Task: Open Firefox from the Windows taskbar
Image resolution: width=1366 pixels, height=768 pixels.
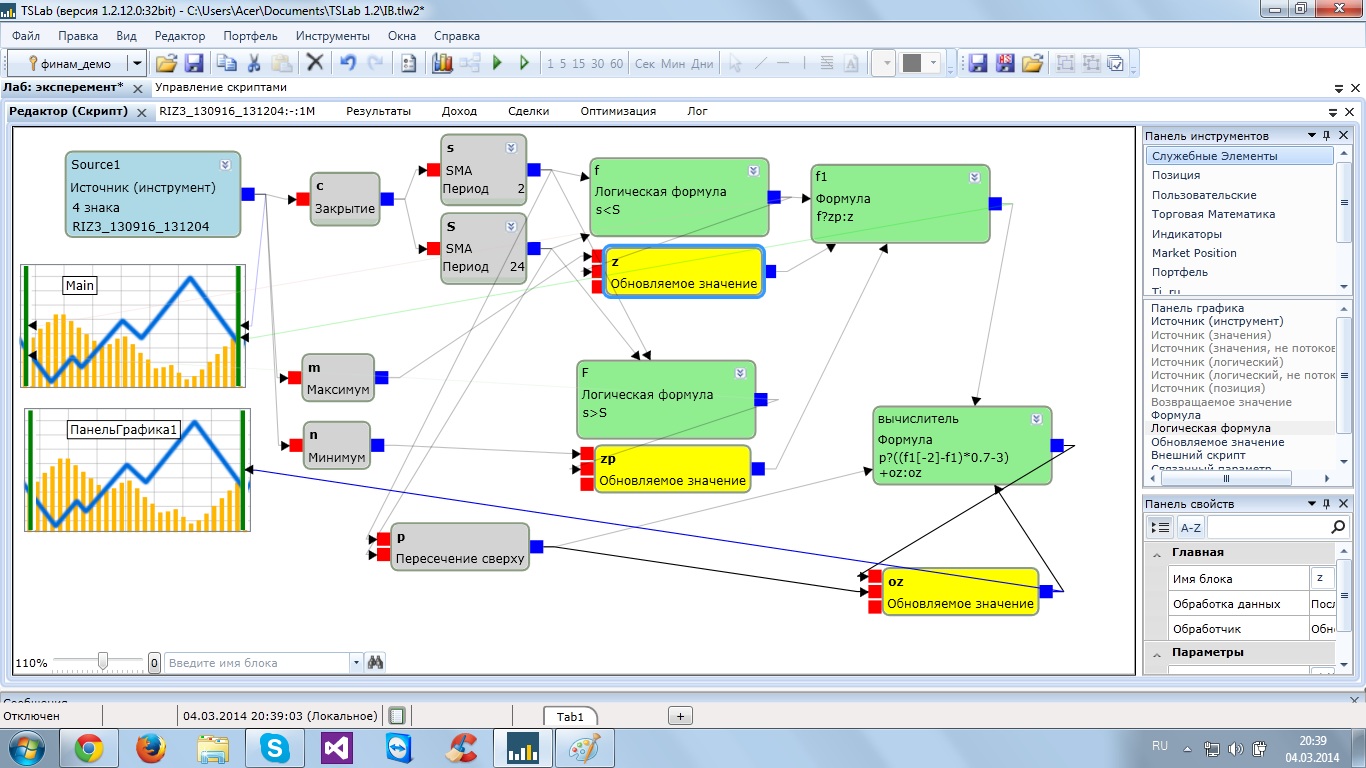Action: tap(150, 747)
